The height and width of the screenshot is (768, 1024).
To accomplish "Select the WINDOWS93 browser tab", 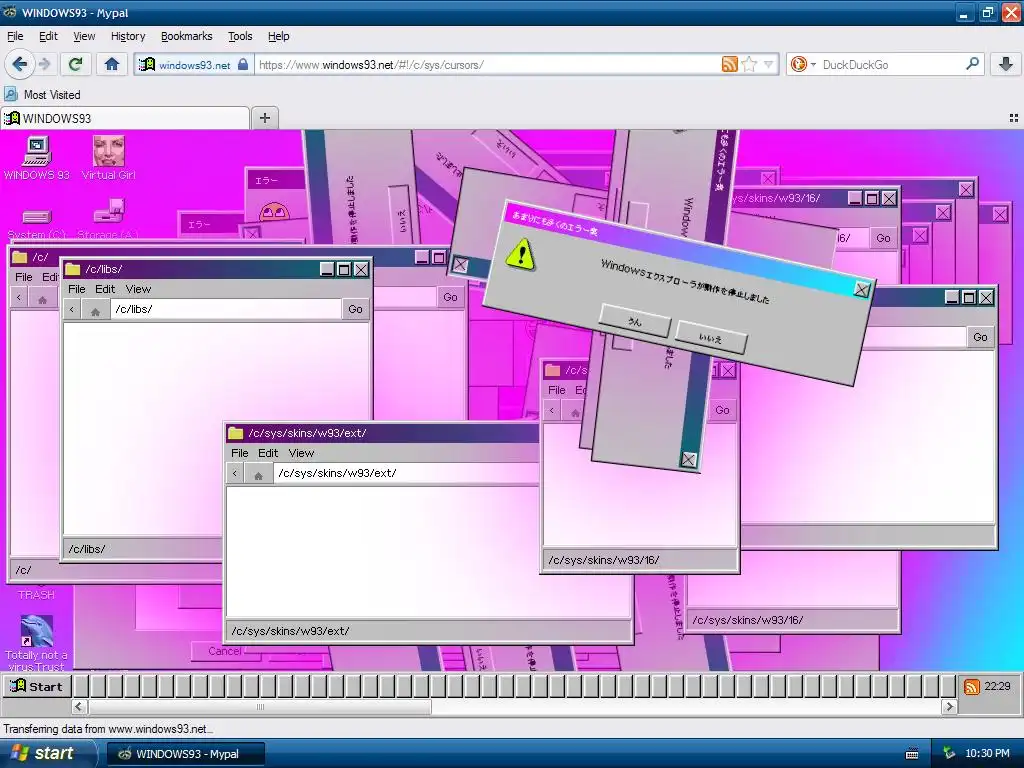I will [x=125, y=118].
